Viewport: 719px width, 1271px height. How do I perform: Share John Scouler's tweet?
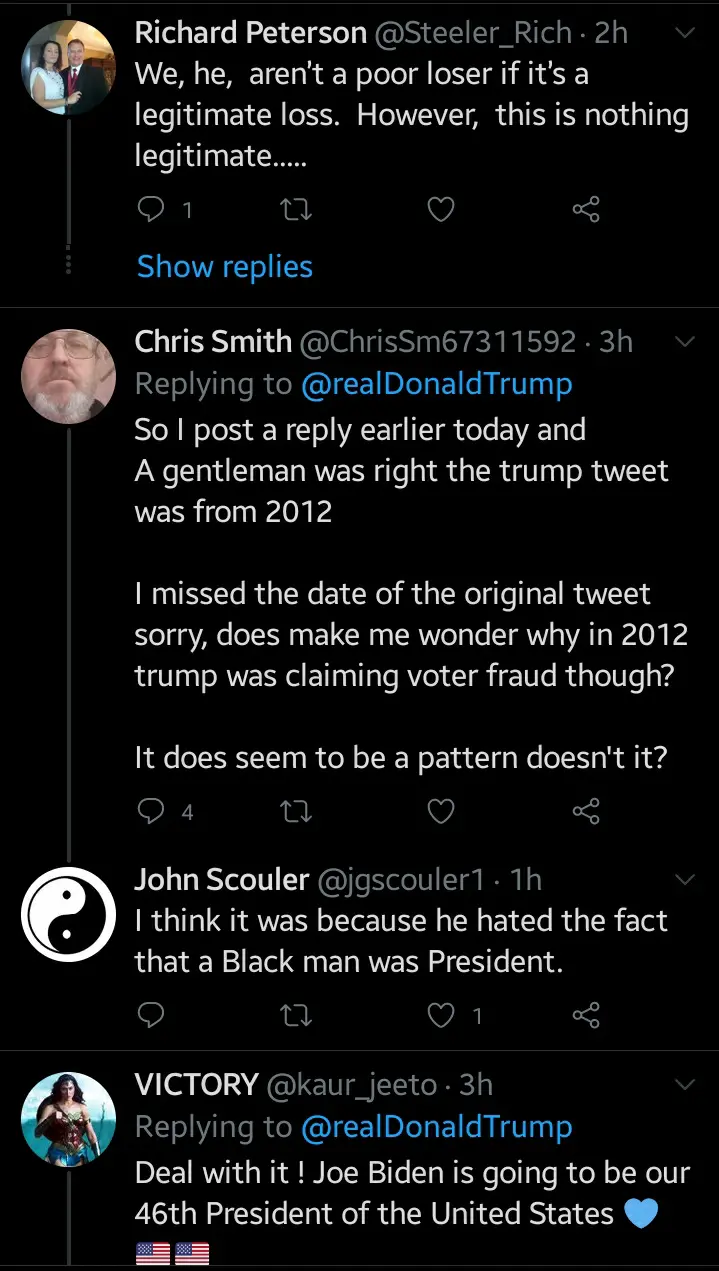pyautogui.click(x=585, y=1016)
